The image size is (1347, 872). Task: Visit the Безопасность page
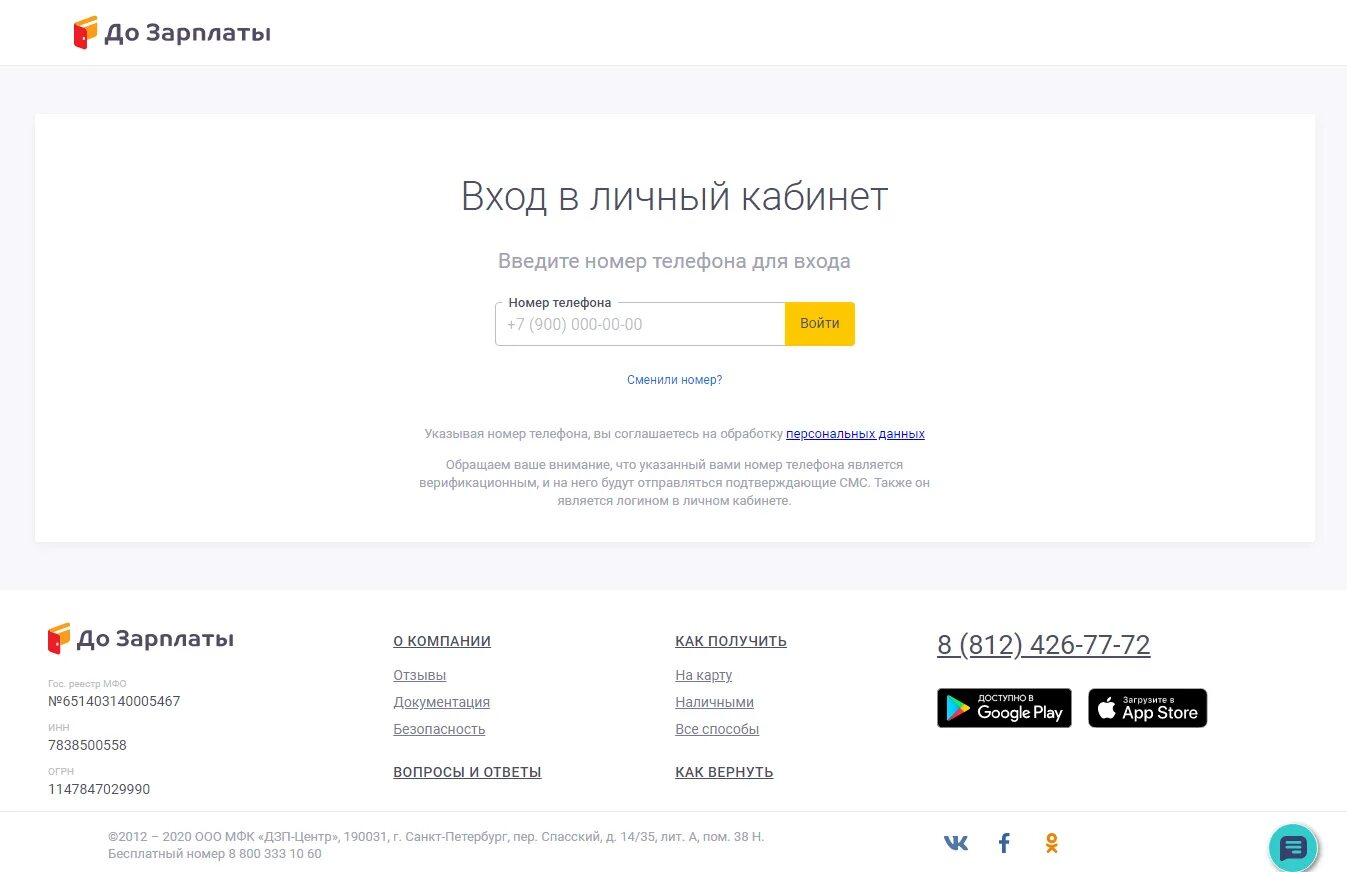coord(439,729)
